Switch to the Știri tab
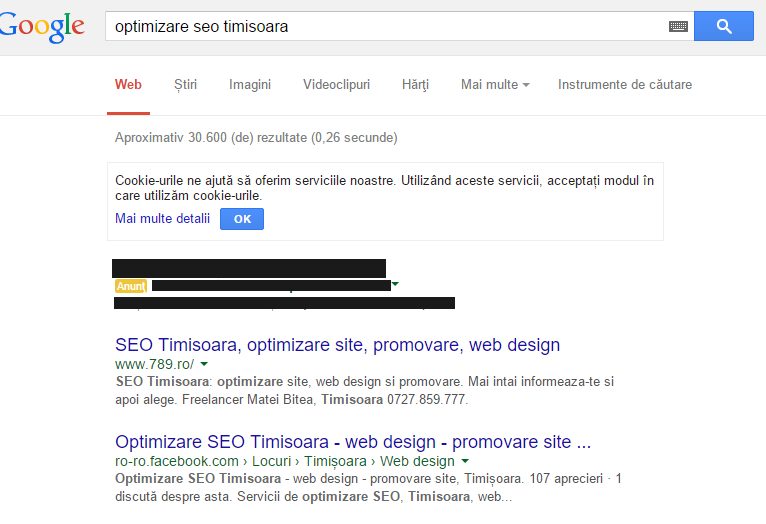This screenshot has height=524, width=766. 185,85
